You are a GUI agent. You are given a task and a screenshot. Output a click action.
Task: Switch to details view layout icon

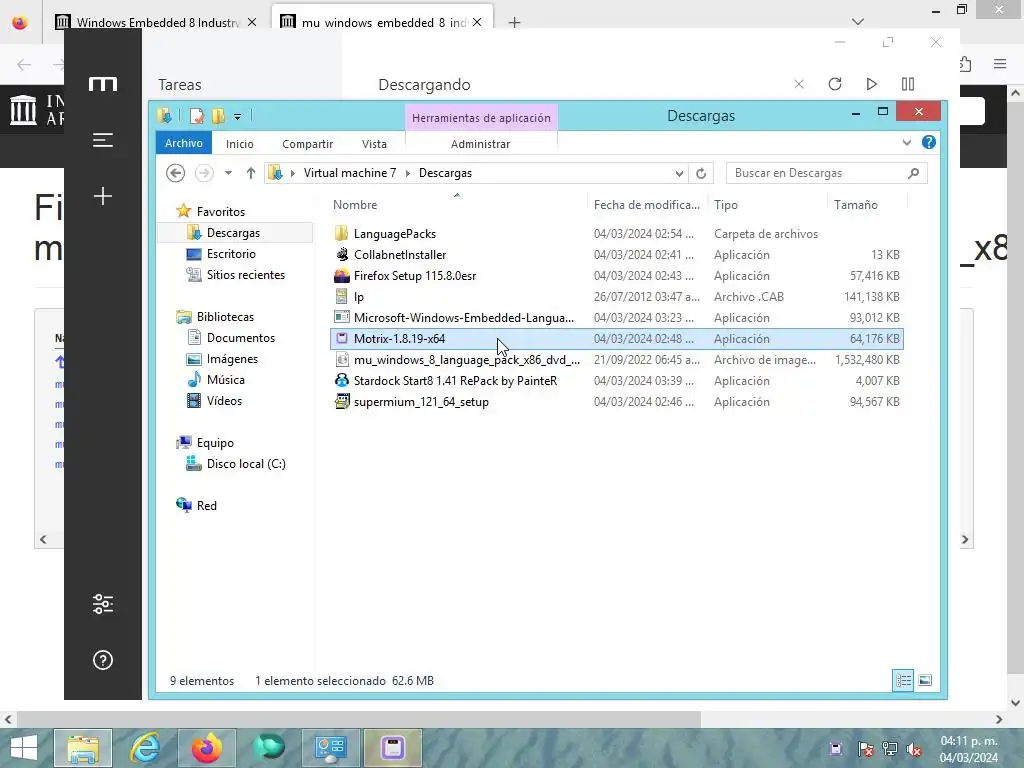[903, 680]
